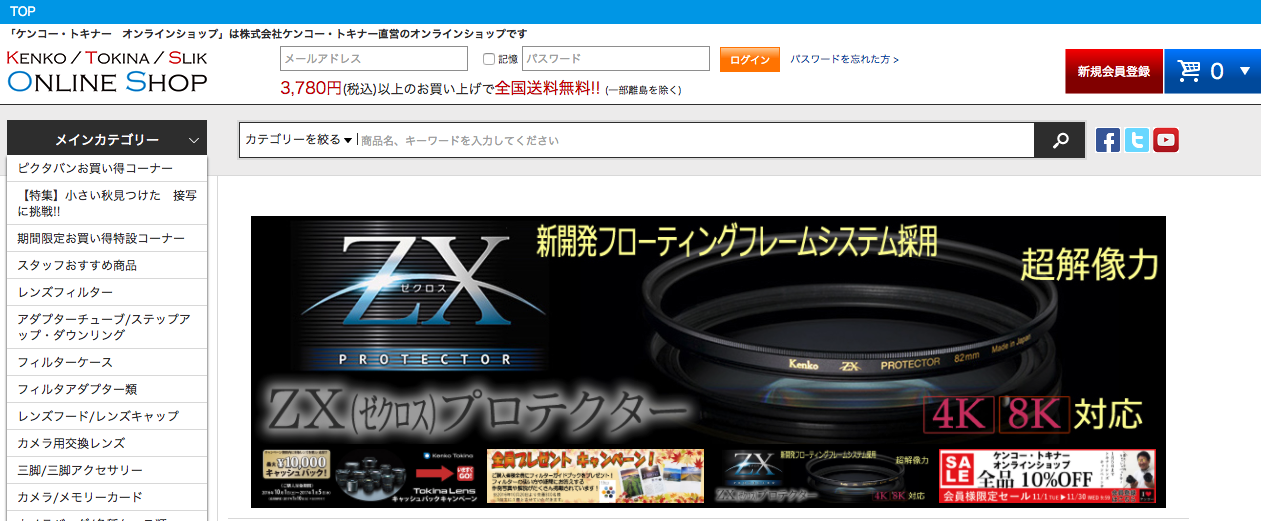1261x521 pixels.
Task: Open カメラ/メモリーカード category
Action: [x=107, y=497]
